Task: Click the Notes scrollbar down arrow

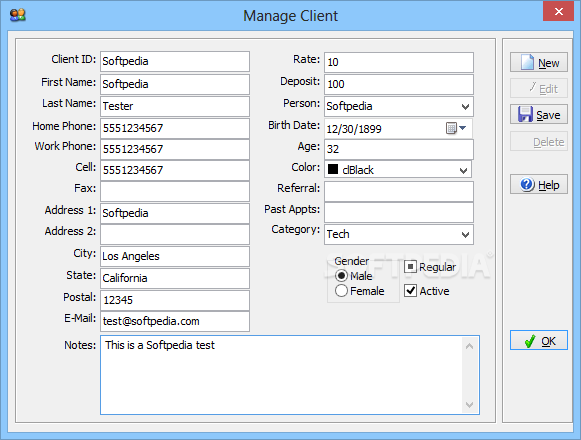Action: (469, 404)
